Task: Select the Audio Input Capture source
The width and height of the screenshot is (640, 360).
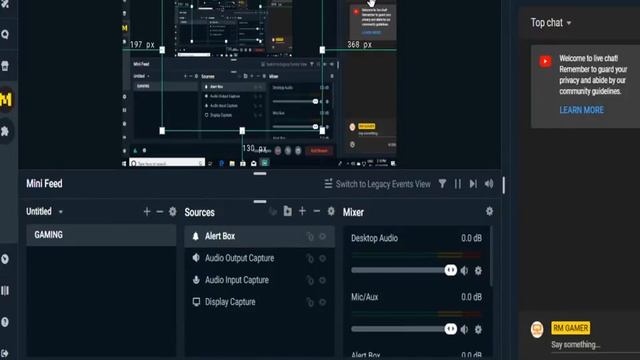Action: (260, 280)
